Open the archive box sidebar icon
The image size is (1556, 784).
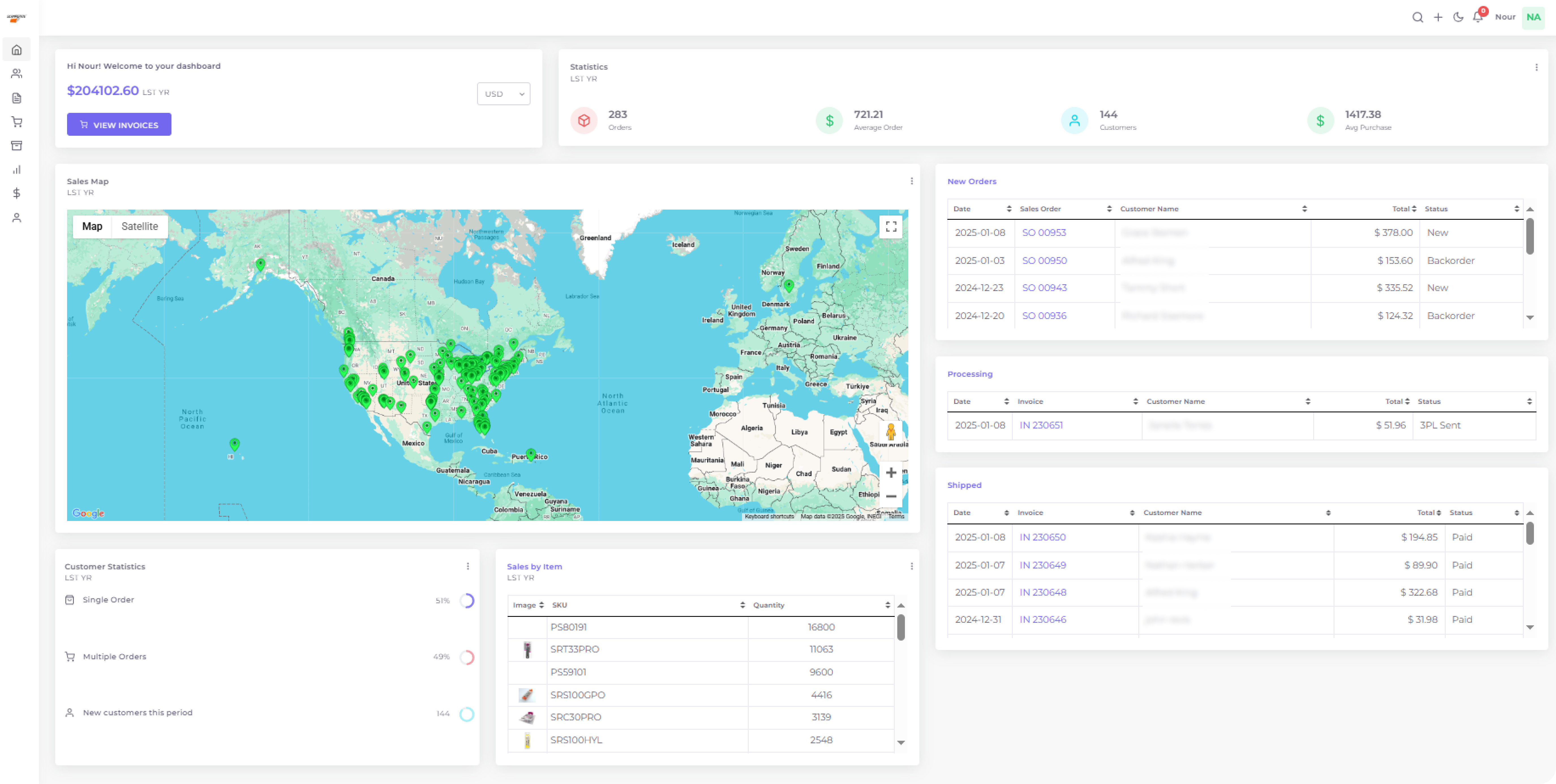click(x=17, y=145)
